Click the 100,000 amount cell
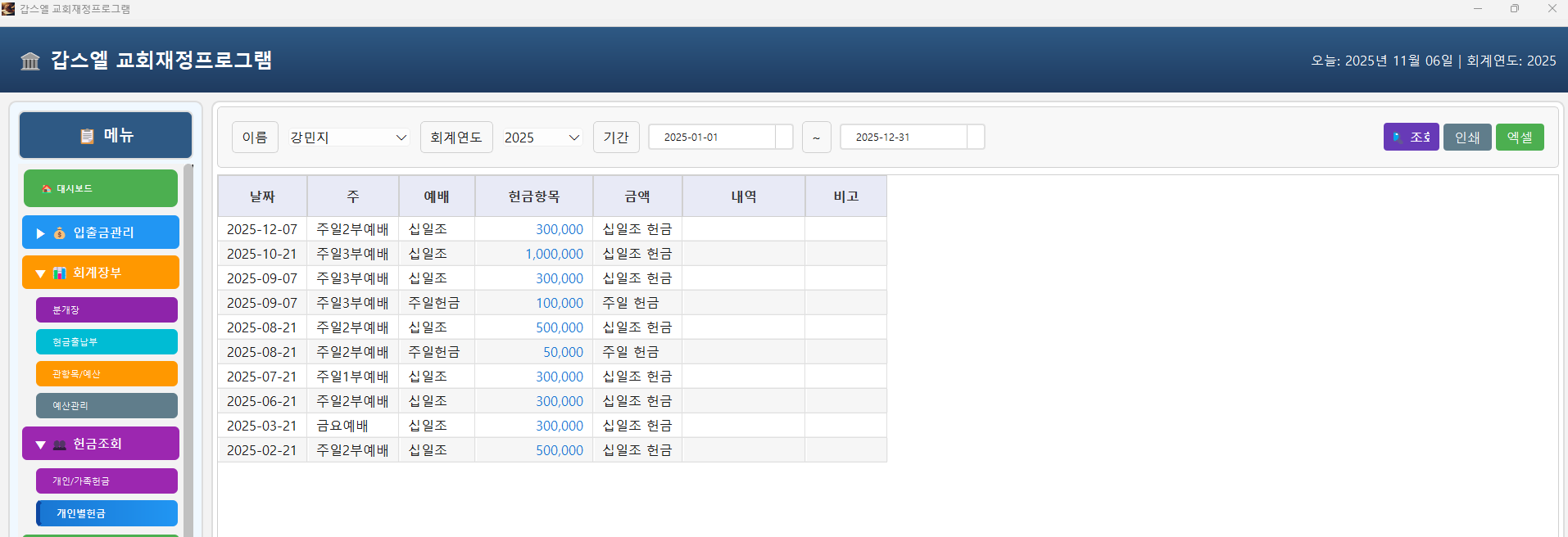This screenshot has width=1568, height=537. coord(534,303)
